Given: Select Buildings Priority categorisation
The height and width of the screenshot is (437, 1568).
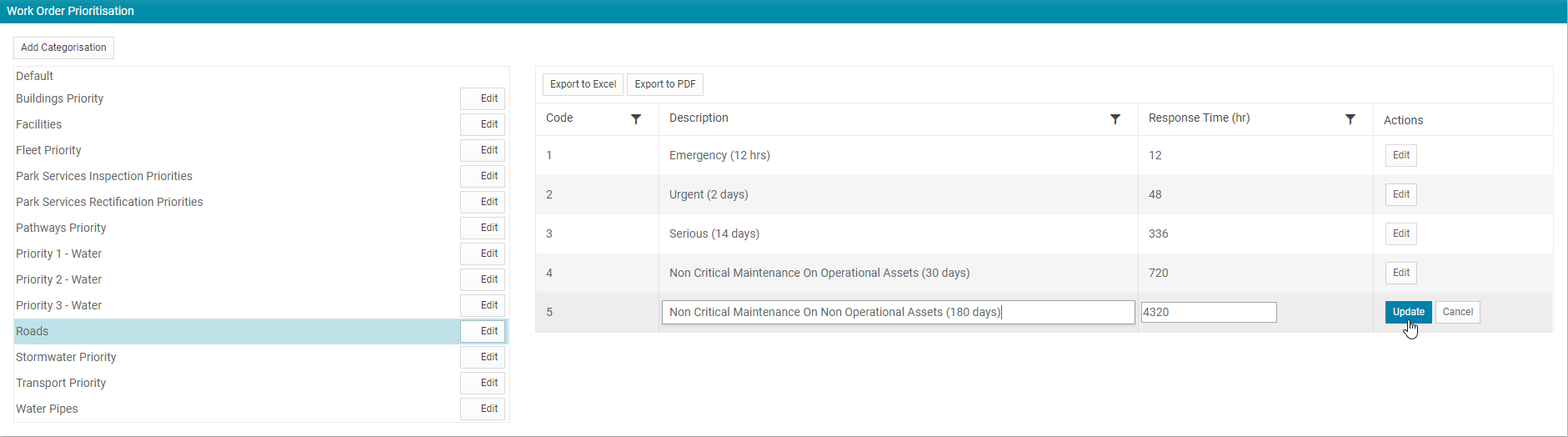Looking at the screenshot, I should pyautogui.click(x=60, y=98).
